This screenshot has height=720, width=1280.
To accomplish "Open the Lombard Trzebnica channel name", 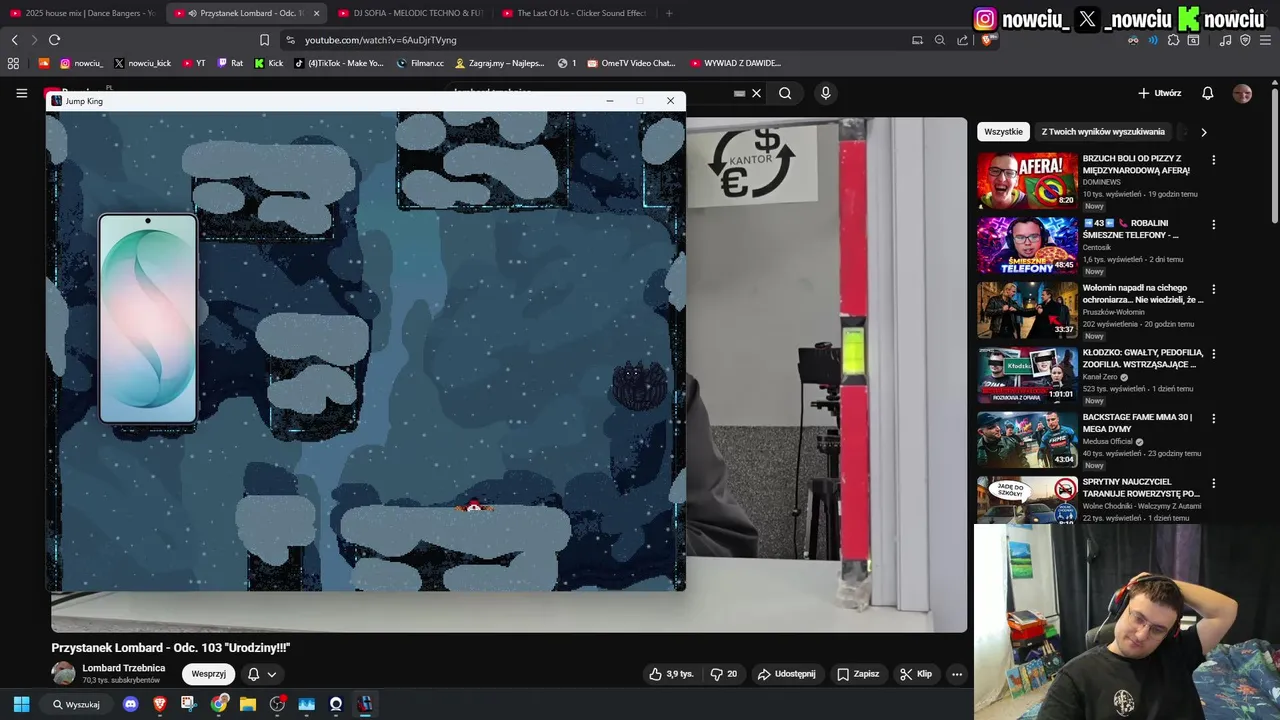I will point(123,668).
